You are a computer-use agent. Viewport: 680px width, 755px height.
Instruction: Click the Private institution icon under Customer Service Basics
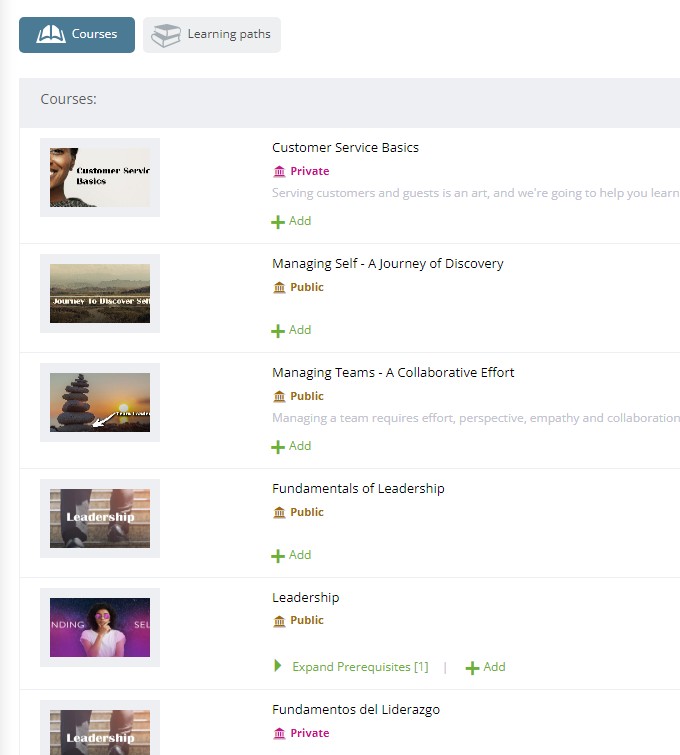(x=279, y=171)
